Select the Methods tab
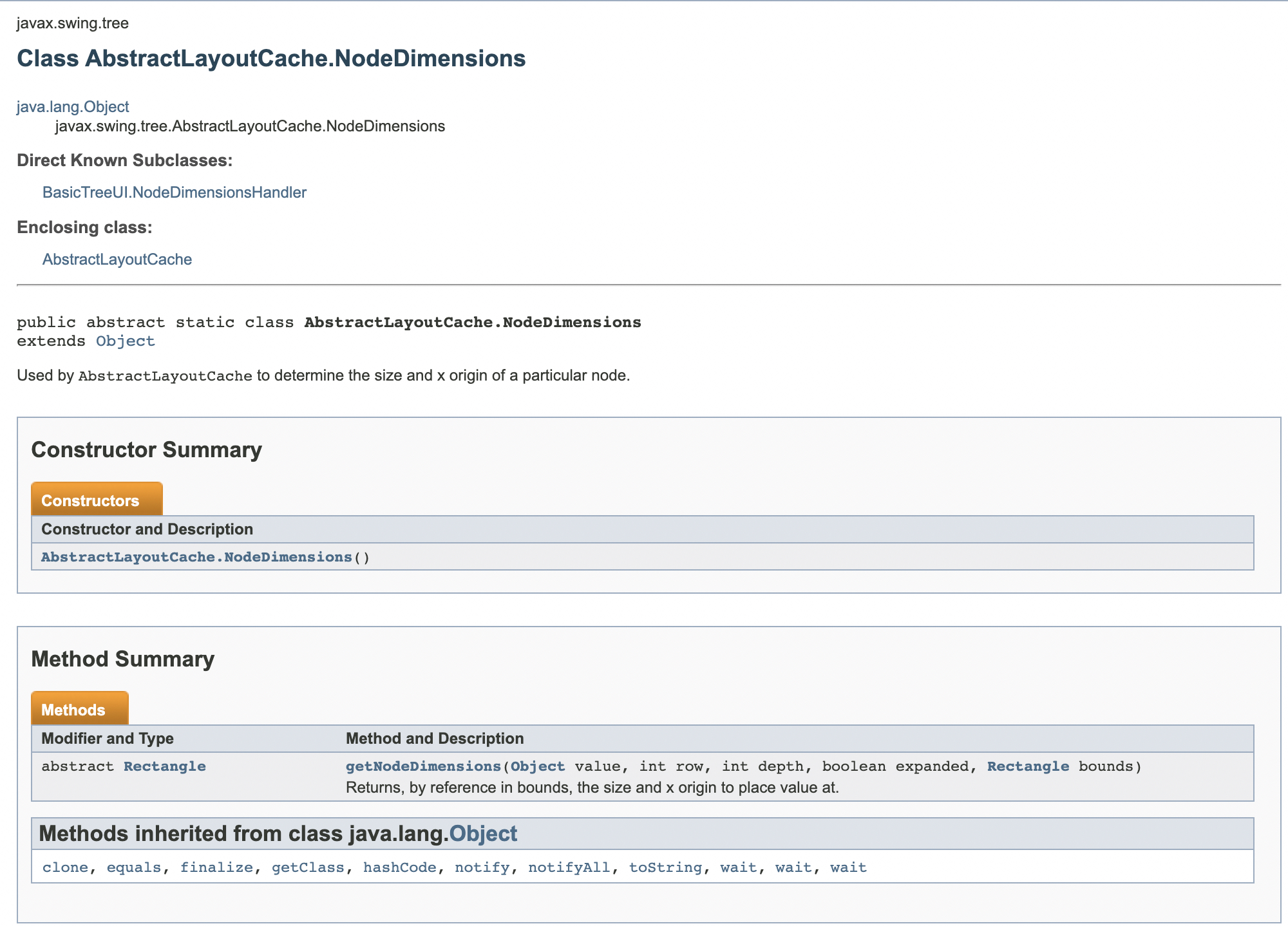Viewport: 1288px width, 926px height. (x=73, y=710)
